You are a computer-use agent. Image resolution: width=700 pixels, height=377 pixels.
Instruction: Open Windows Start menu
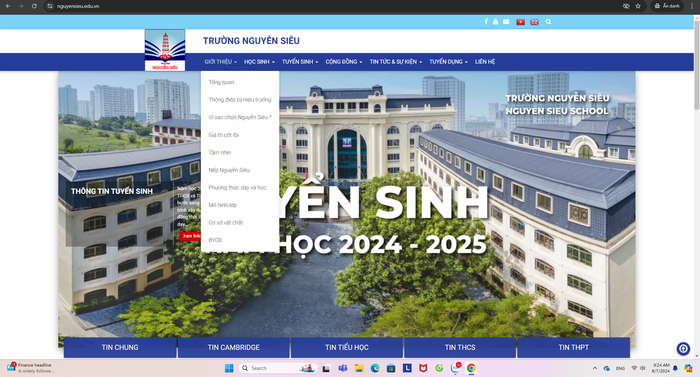229,368
